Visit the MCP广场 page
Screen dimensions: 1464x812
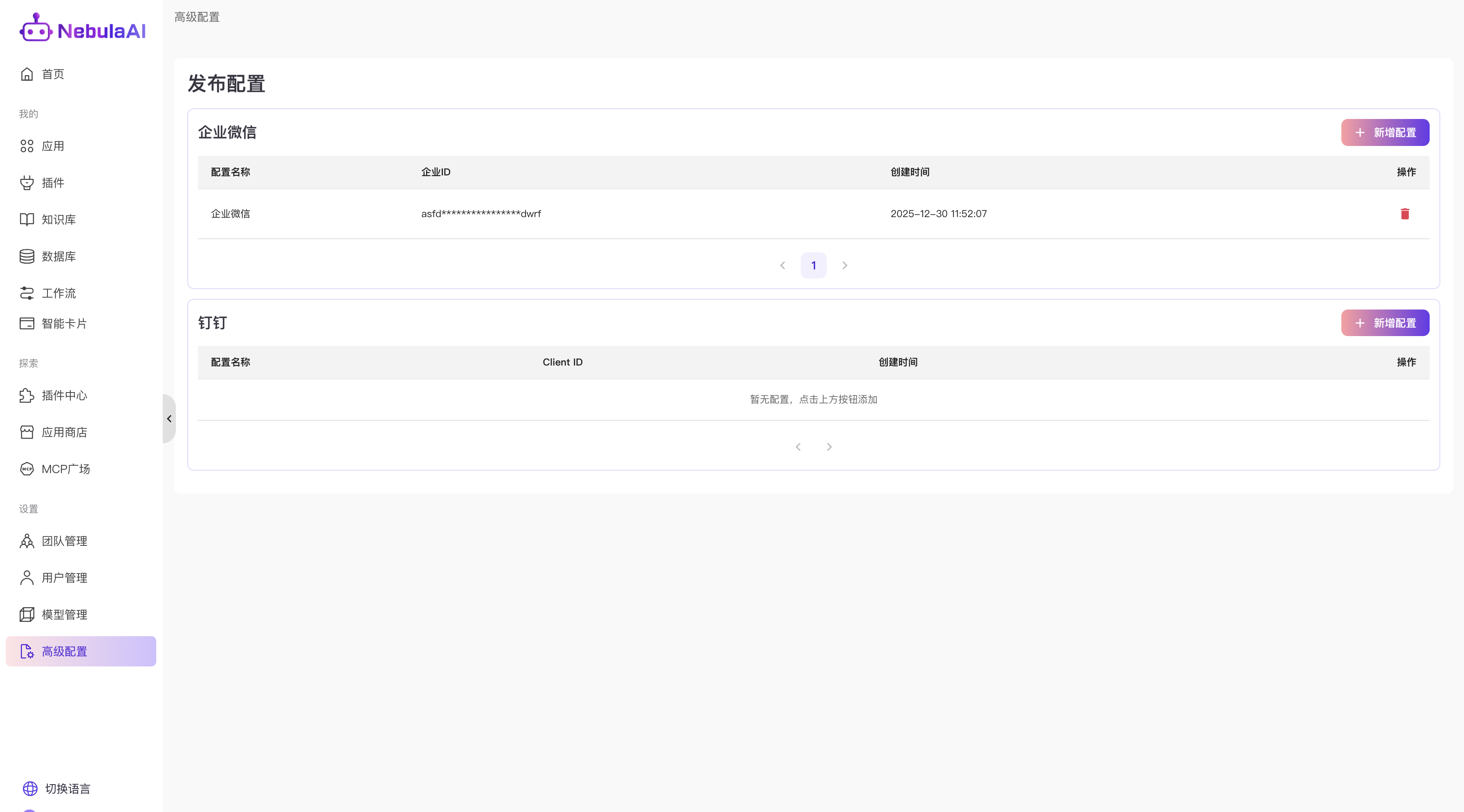[65, 469]
